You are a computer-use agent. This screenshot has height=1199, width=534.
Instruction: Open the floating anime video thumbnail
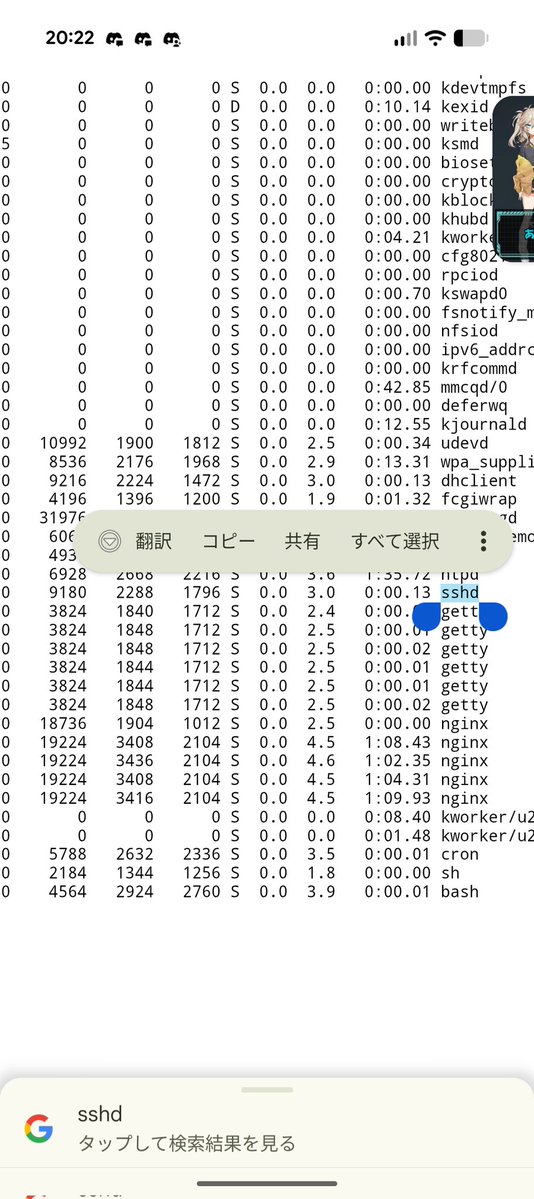513,178
